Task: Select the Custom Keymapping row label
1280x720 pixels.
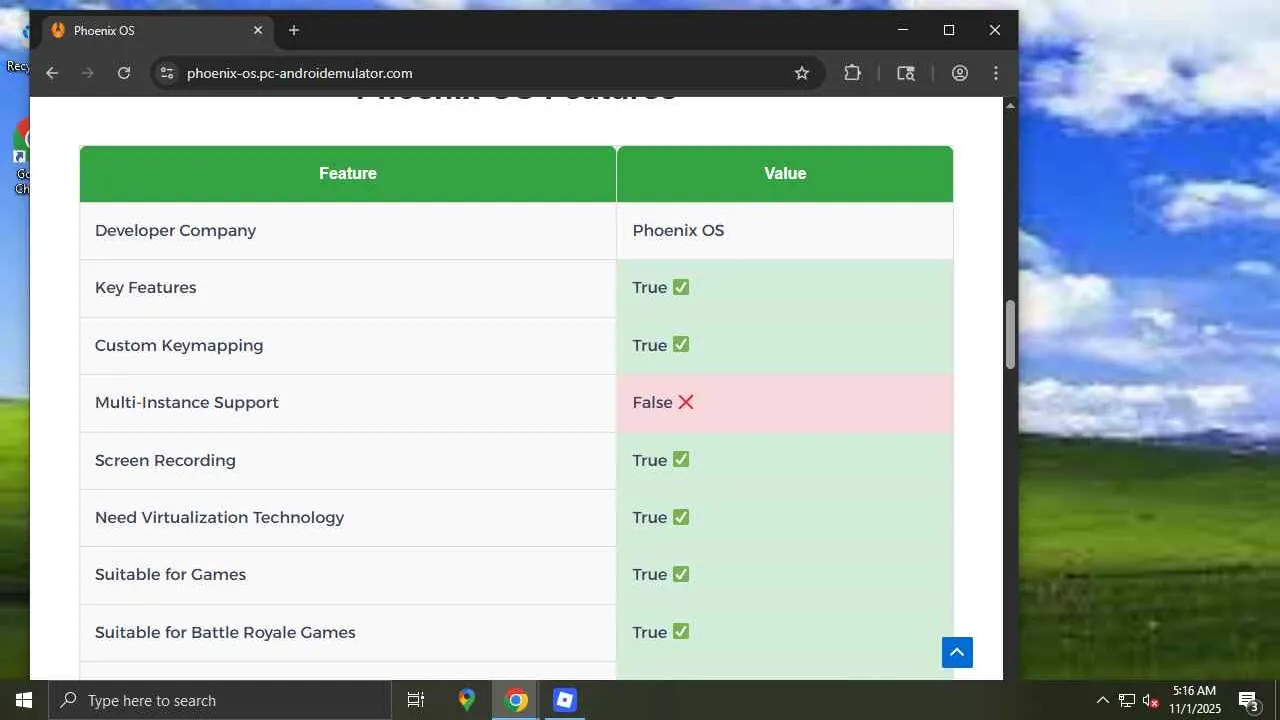Action: [x=179, y=346]
